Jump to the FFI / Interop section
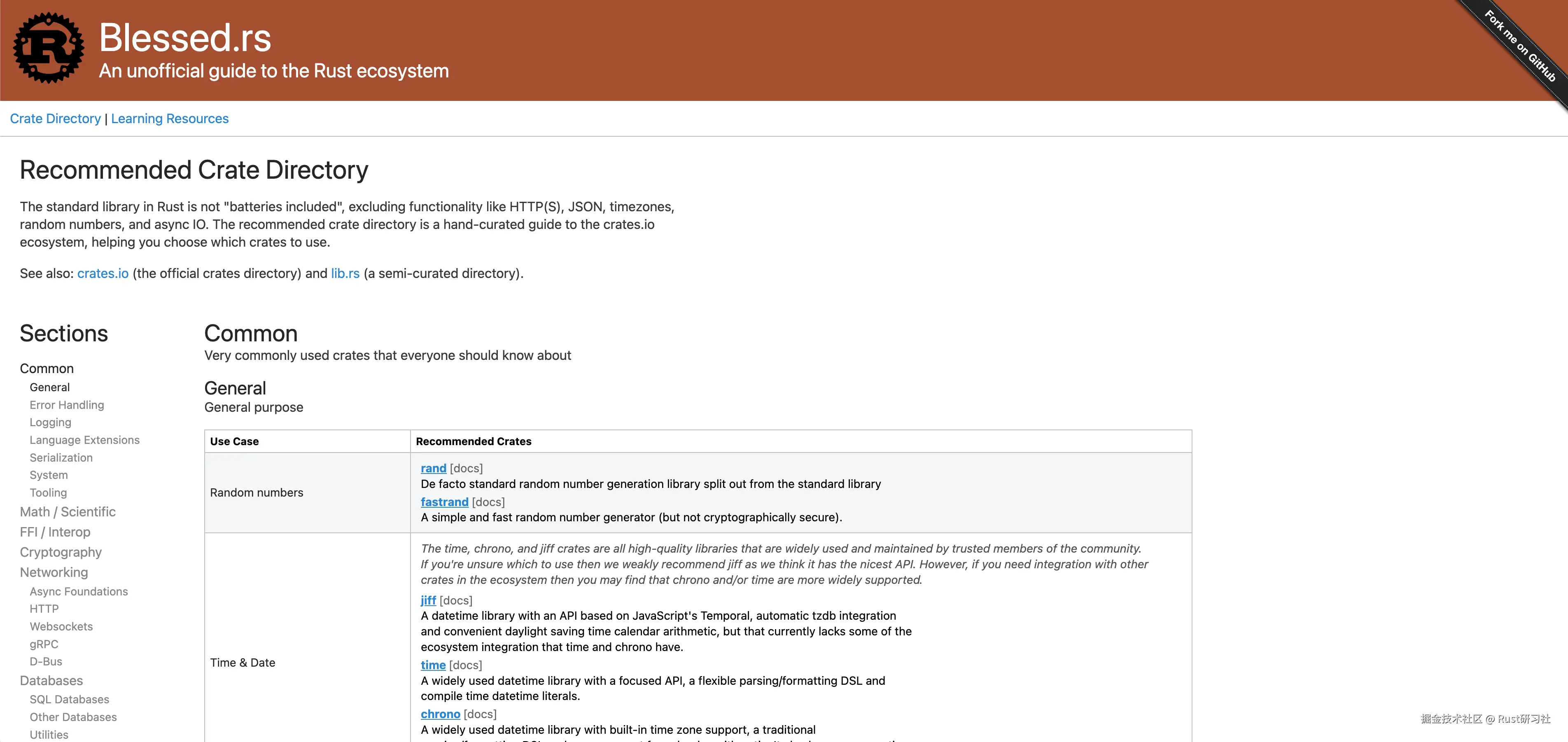The width and height of the screenshot is (1568, 742). [x=56, y=532]
